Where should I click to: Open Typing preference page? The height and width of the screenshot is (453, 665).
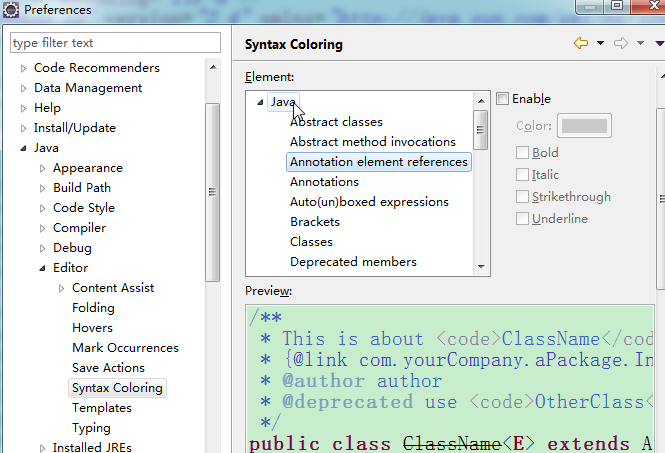click(92, 428)
